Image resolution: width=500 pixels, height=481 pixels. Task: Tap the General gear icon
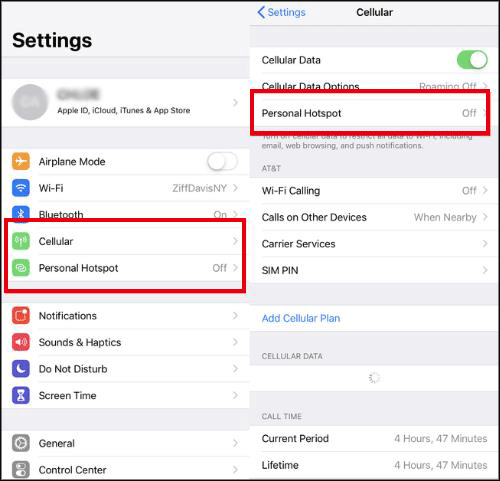[21, 443]
